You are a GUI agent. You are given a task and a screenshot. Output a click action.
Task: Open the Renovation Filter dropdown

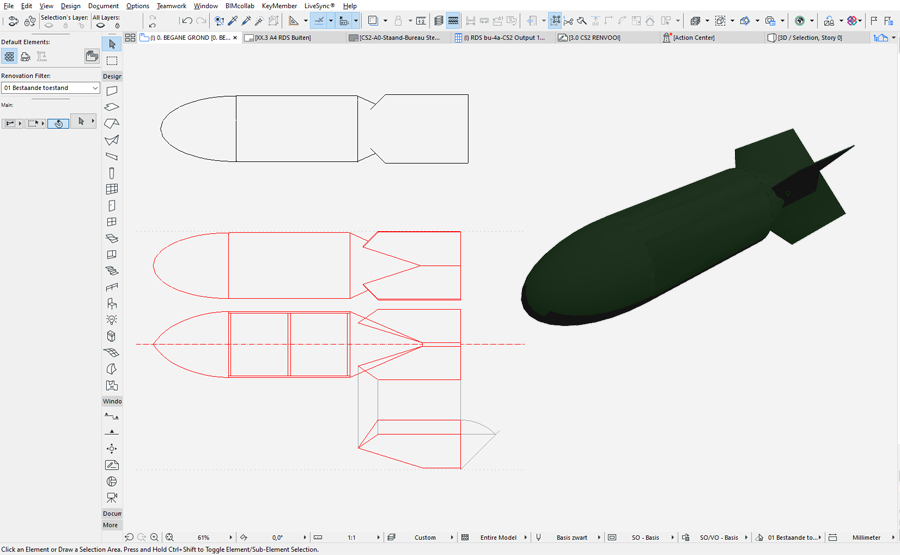coord(51,88)
